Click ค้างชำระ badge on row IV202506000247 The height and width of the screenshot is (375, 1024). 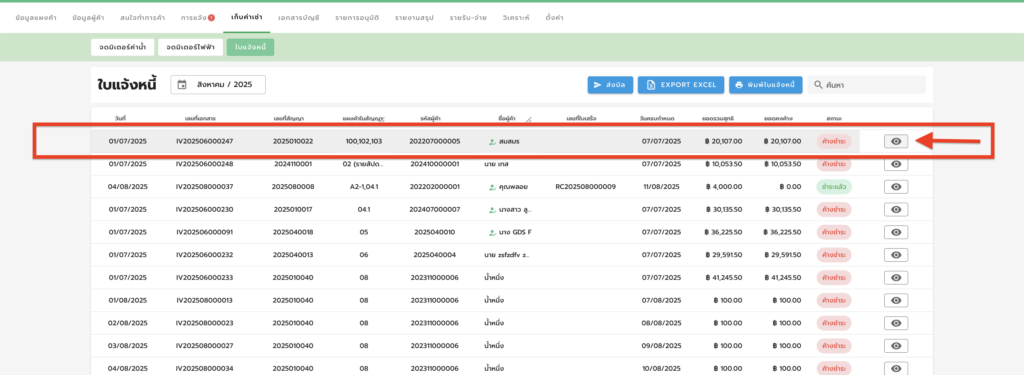pos(834,141)
